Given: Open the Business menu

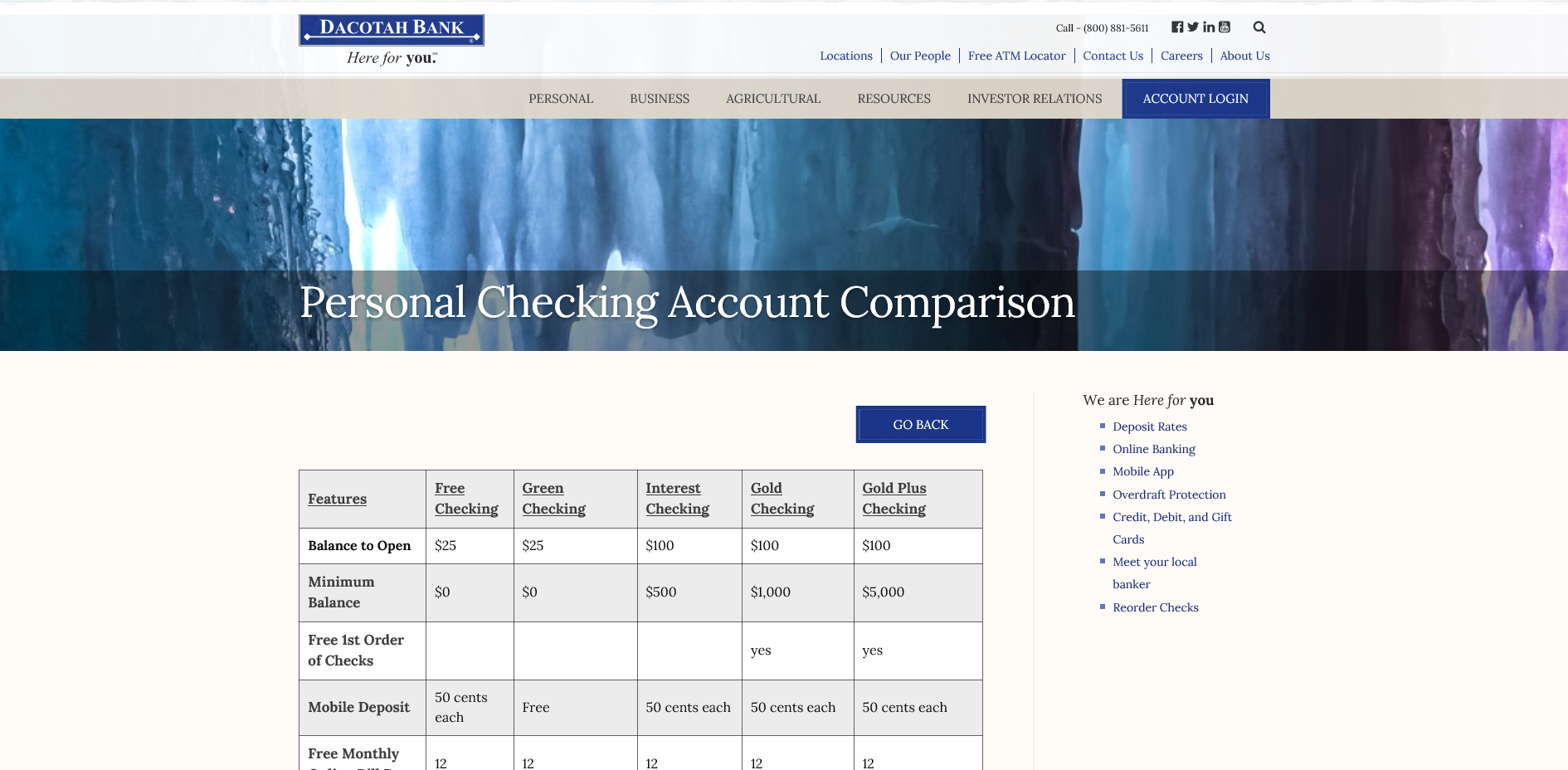Looking at the screenshot, I should coord(660,99).
